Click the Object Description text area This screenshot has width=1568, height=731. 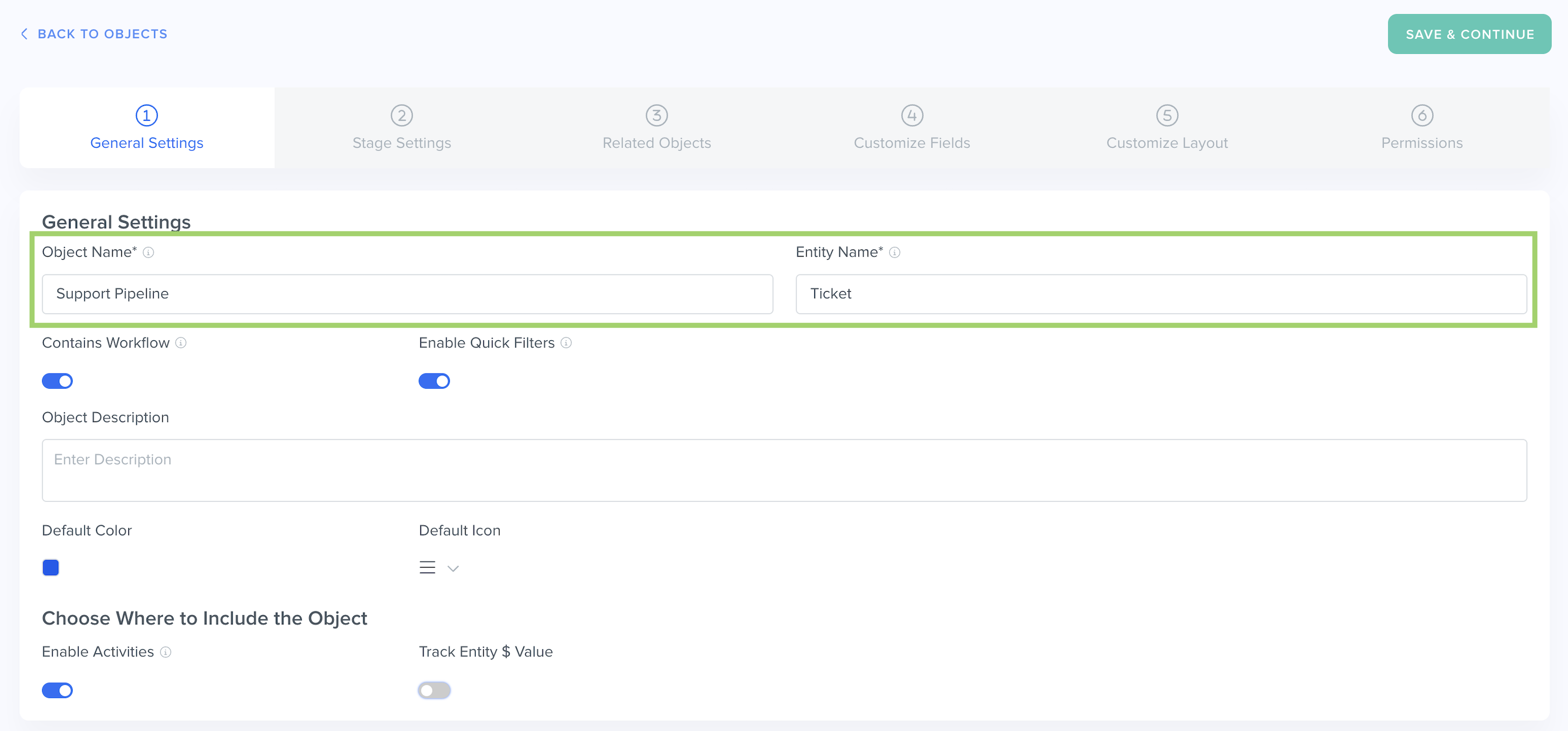tap(784, 470)
